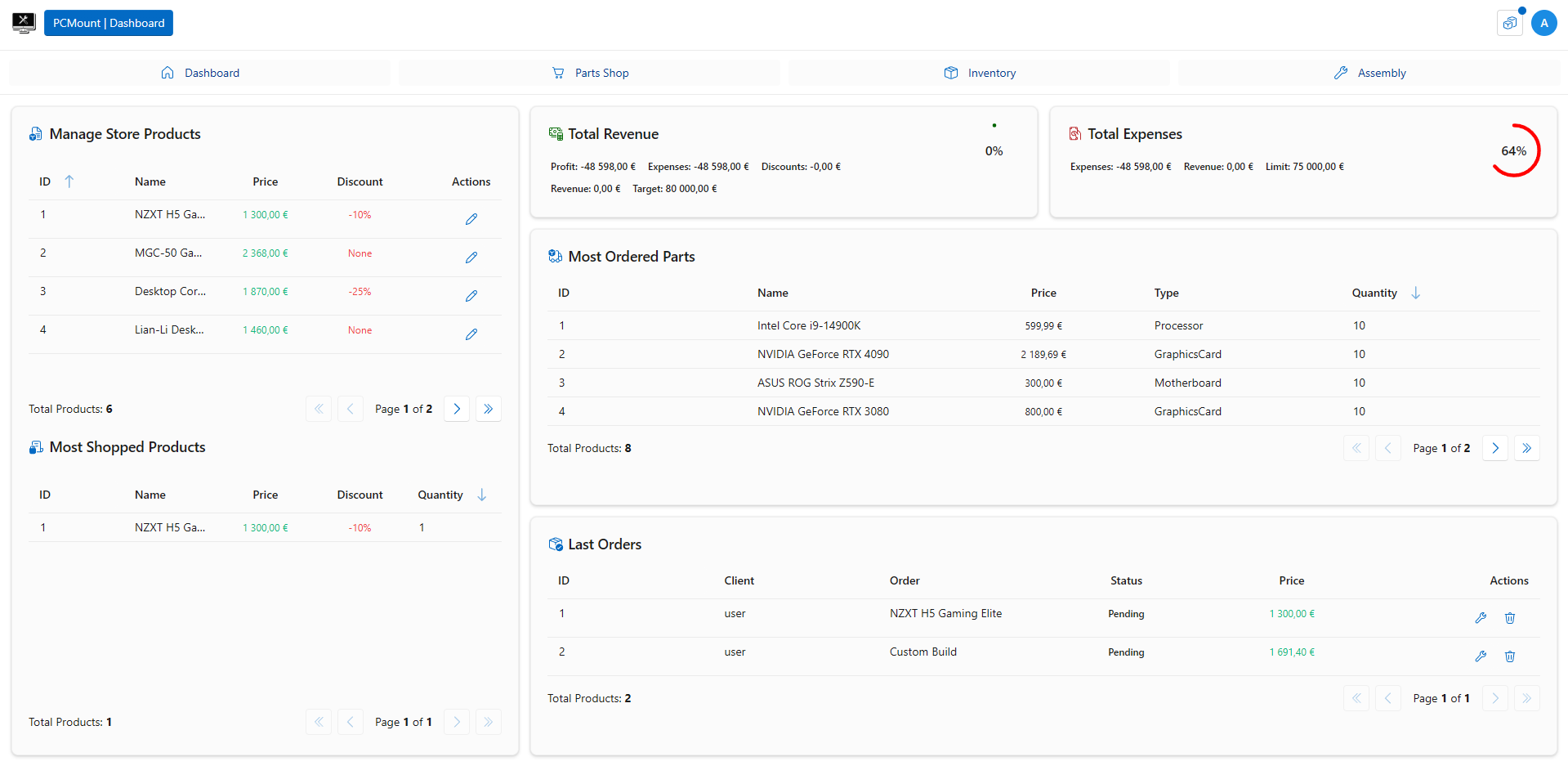
Task: Click the PCMount monitor logo icon
Action: click(24, 23)
